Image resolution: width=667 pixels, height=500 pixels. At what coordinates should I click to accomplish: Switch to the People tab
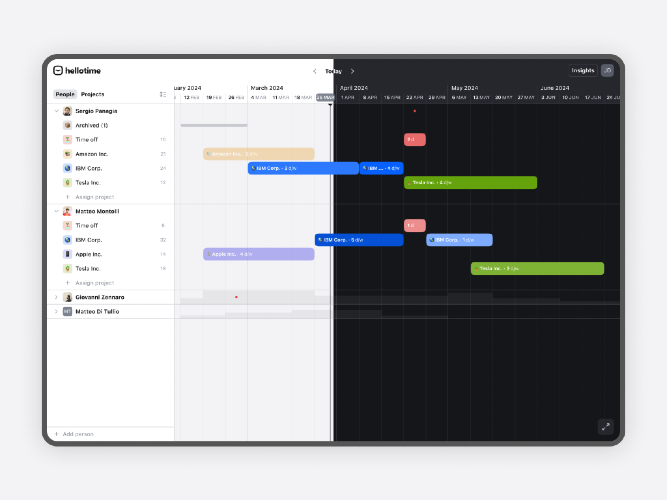tap(65, 94)
